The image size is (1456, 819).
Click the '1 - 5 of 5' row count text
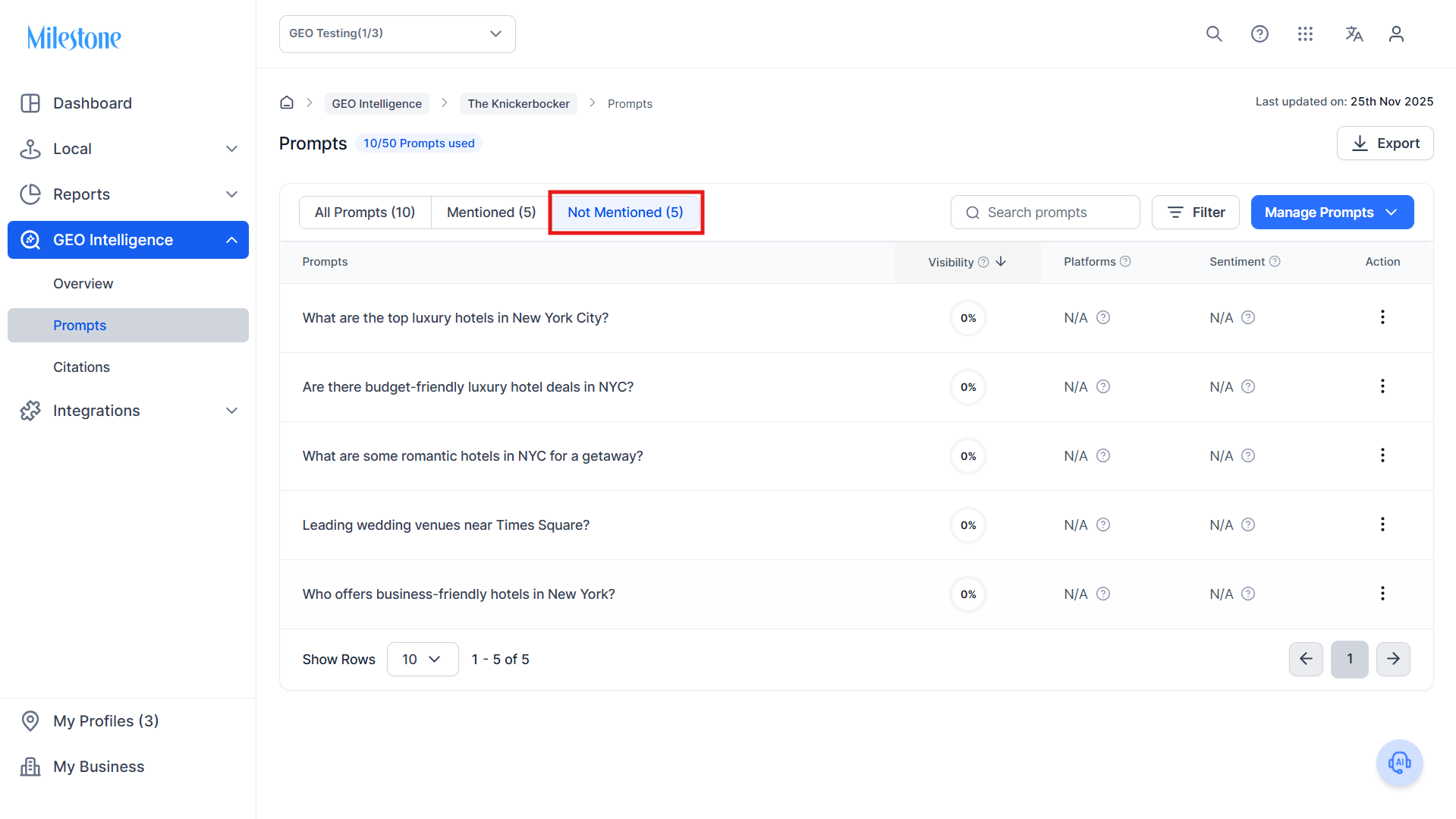pyautogui.click(x=501, y=660)
